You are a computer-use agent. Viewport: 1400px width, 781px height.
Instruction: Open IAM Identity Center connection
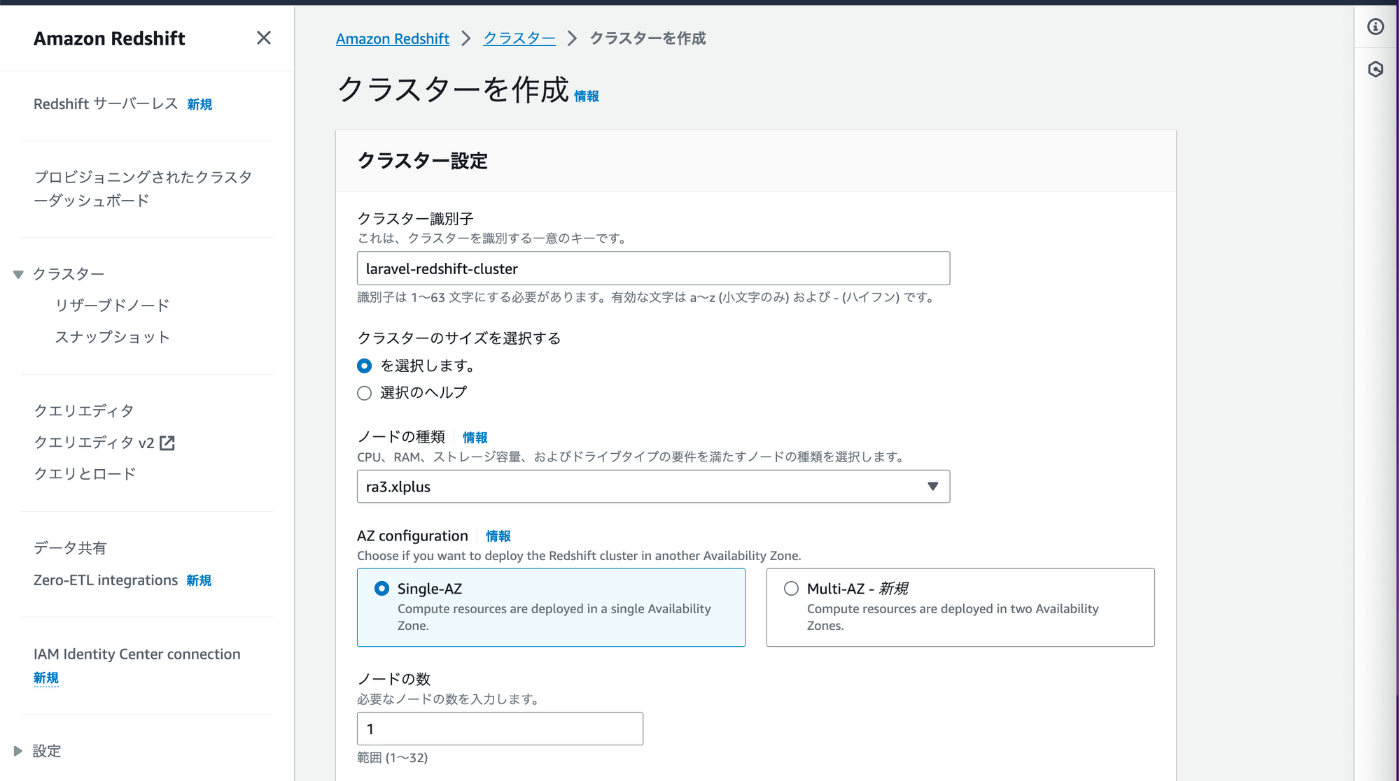[137, 654]
